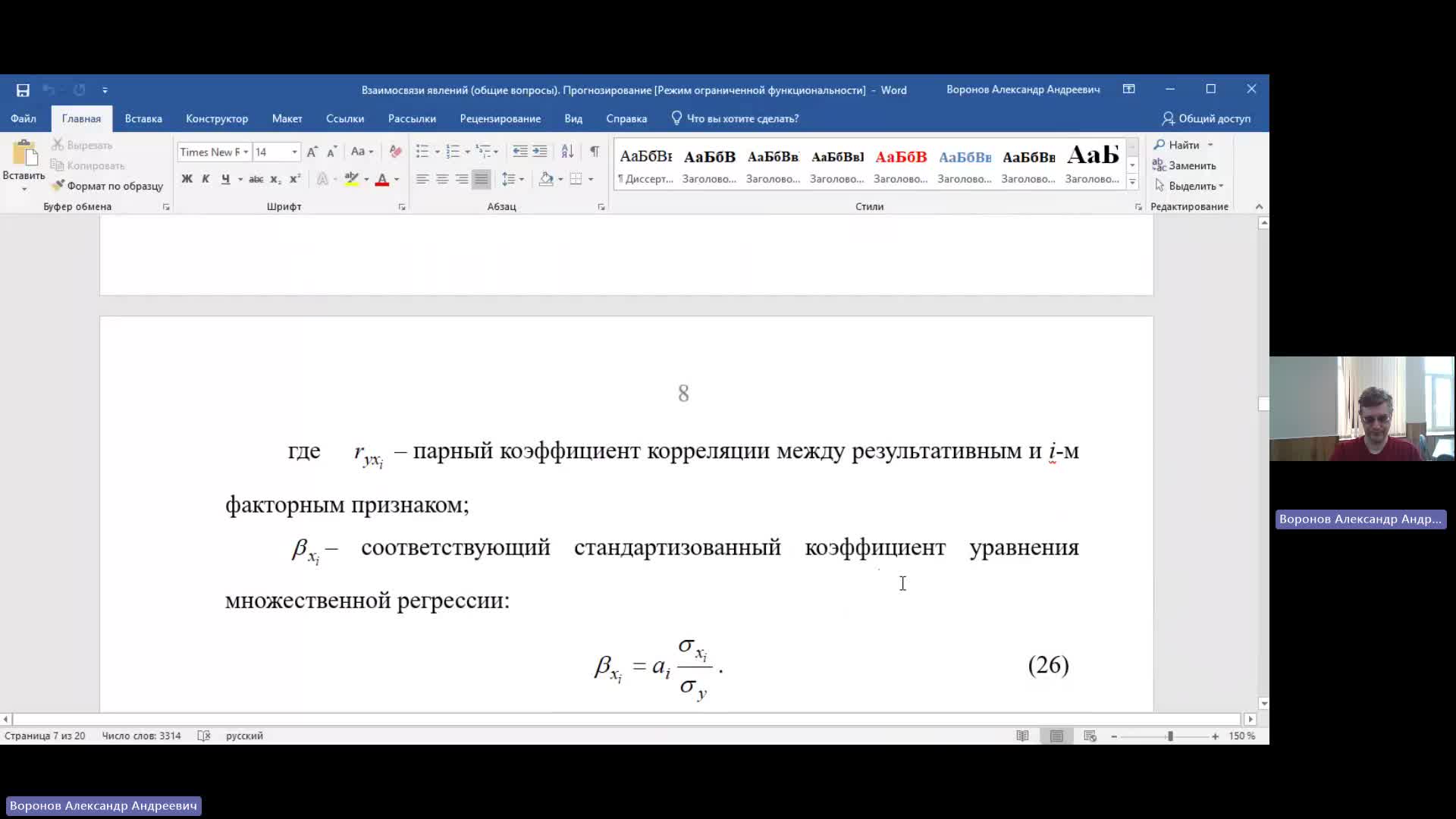
Task: Open the font color dropdown arrow
Action: 397,179
